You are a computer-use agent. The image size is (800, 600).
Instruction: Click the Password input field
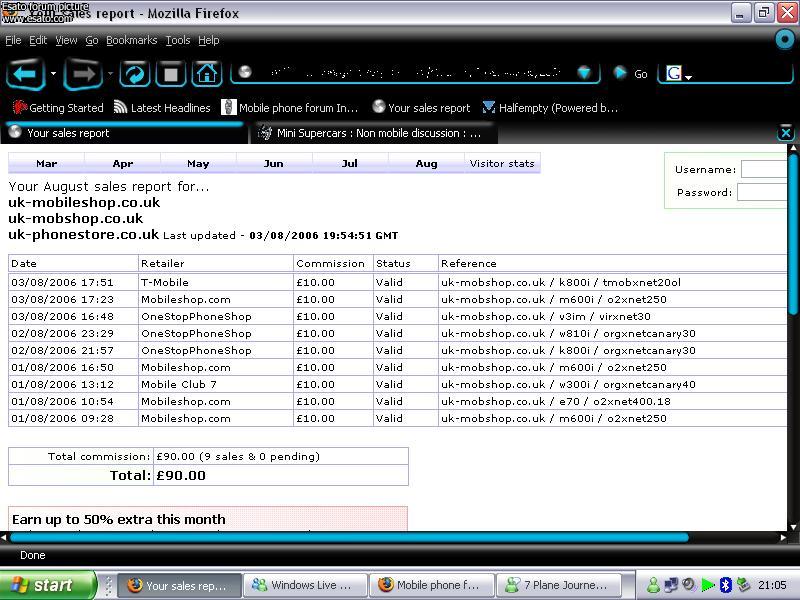(x=762, y=192)
